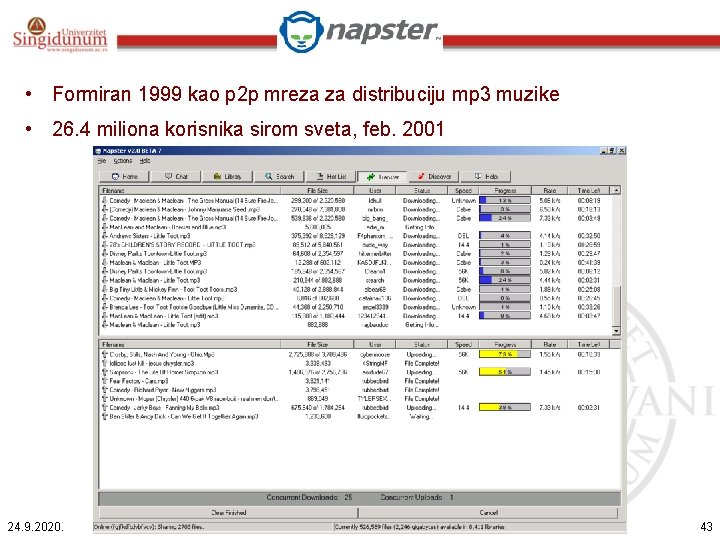Click the yellow 73% upload progress bar
The width and height of the screenshot is (720, 540).
click(x=505, y=354)
